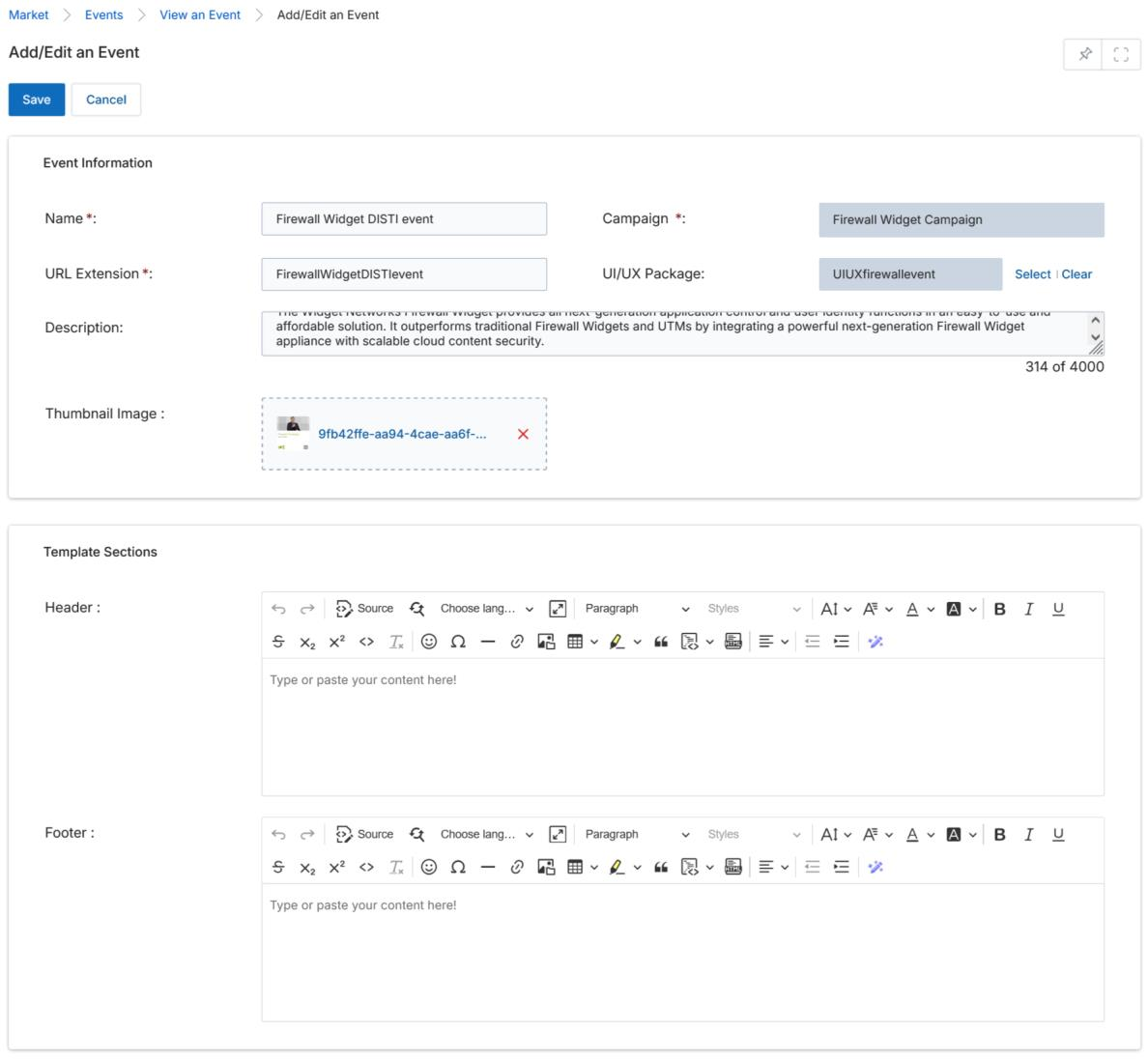Click the Save button
Screen dimensions: 1148x1061
click(37, 100)
